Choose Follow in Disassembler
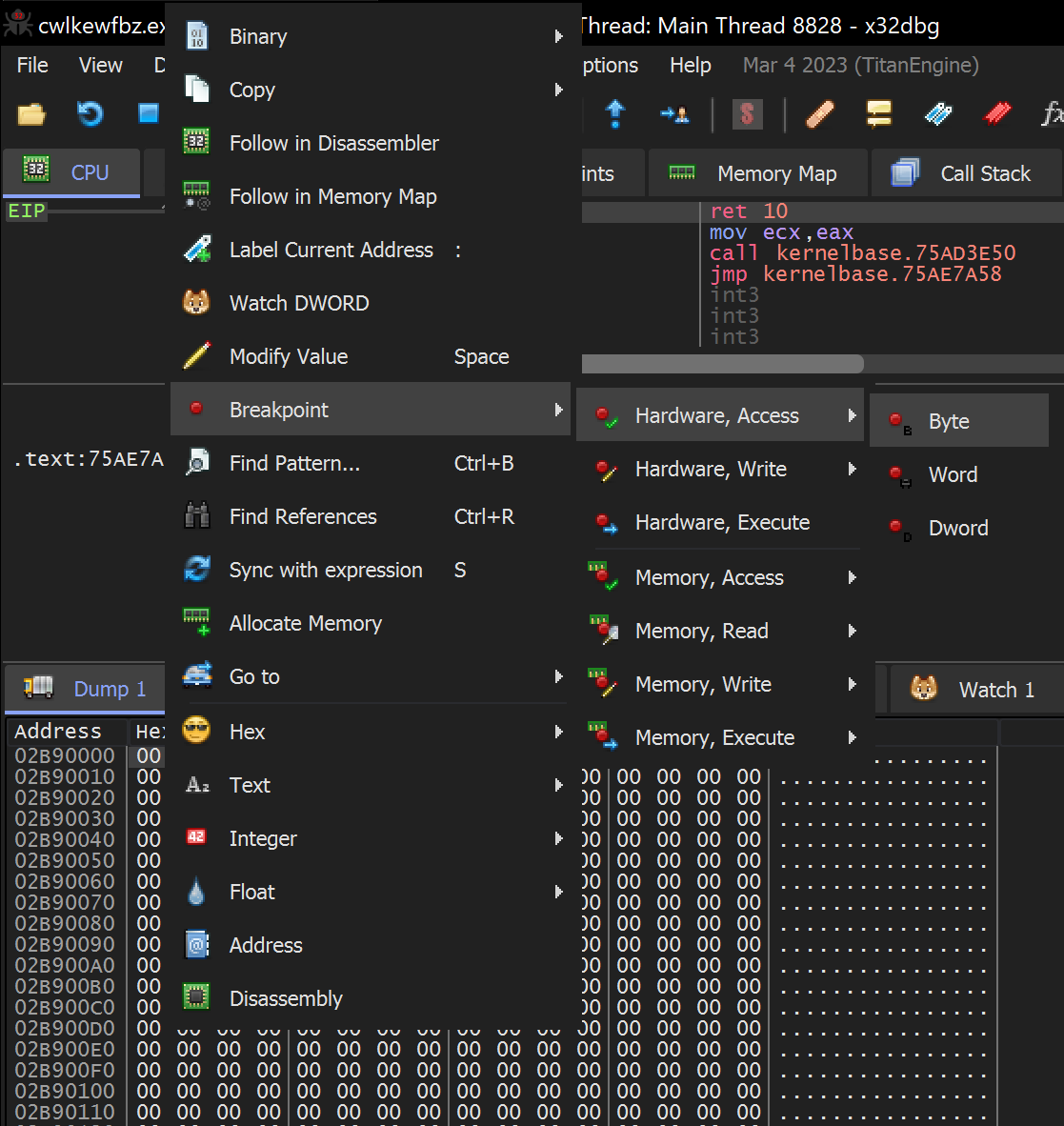Screen dimensions: 1064x1126 [371, 143]
